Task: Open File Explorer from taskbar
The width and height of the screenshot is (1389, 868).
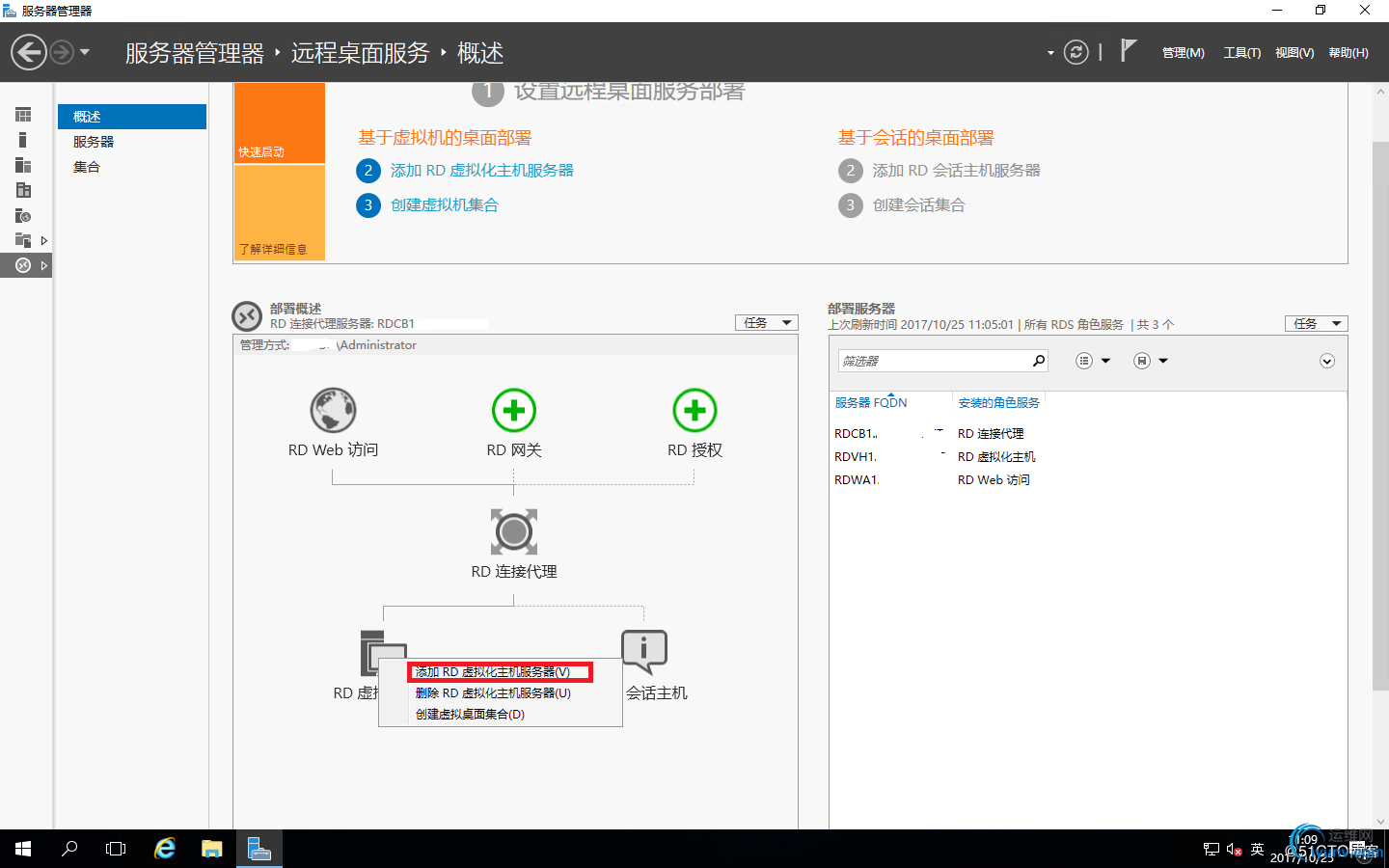Action: [x=212, y=849]
